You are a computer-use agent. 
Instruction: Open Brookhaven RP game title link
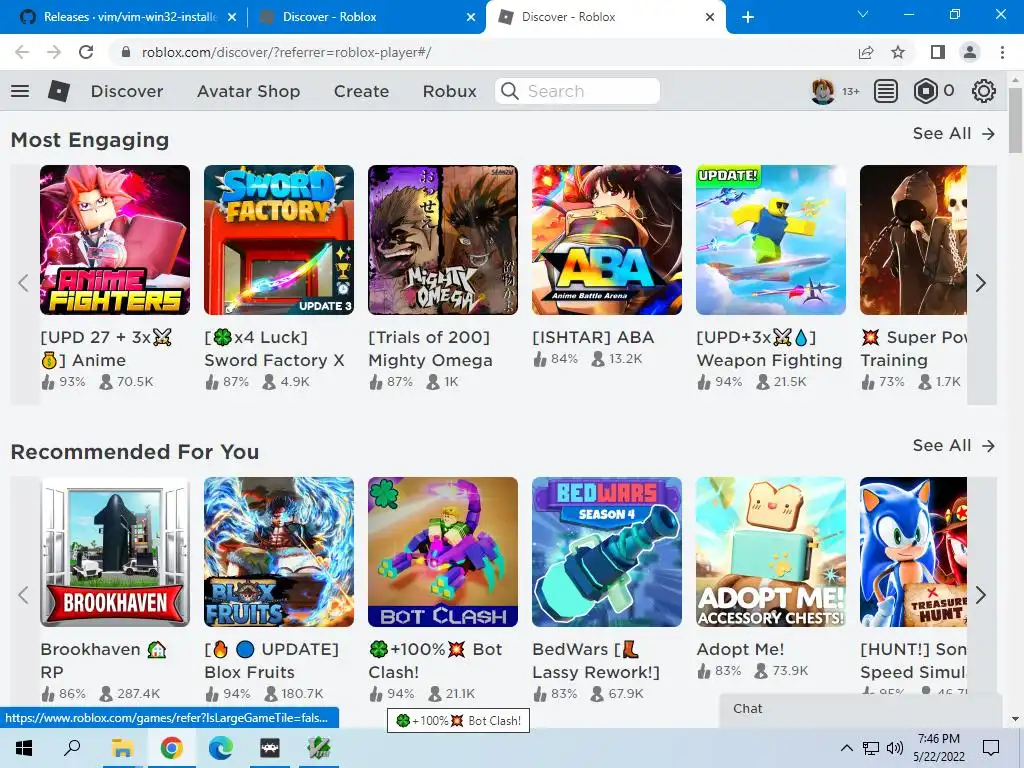click(x=103, y=660)
